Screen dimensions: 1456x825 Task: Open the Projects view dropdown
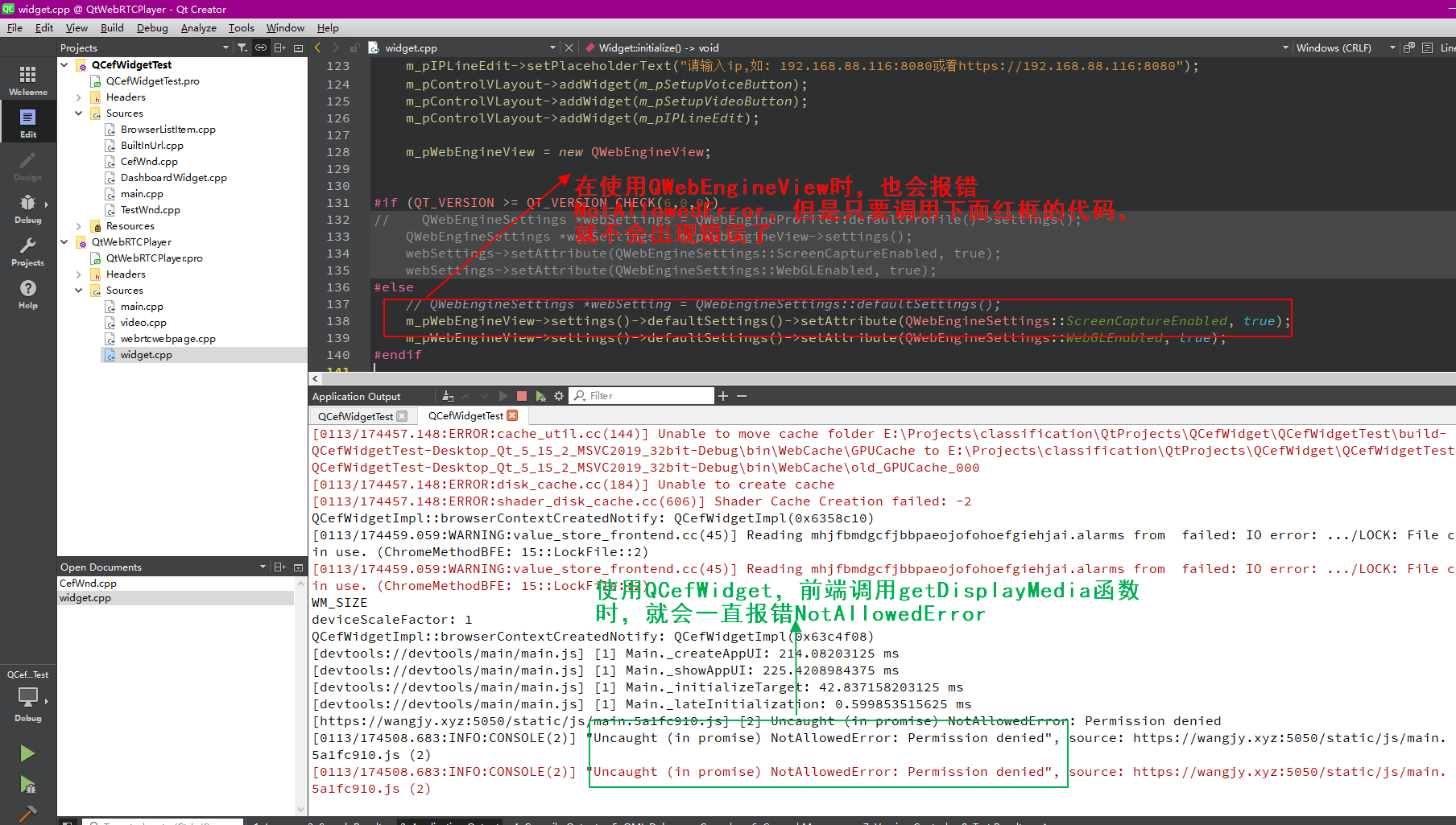(226, 47)
